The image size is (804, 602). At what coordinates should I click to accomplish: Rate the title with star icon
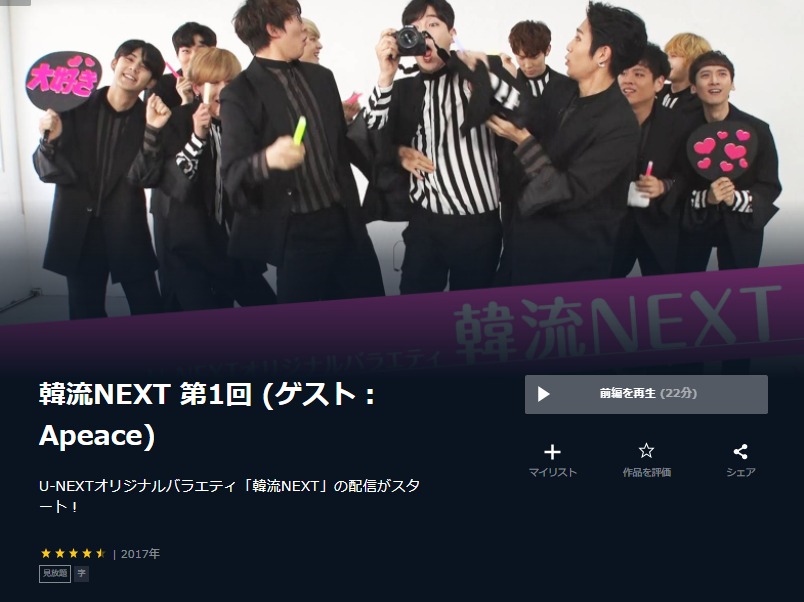click(x=646, y=451)
